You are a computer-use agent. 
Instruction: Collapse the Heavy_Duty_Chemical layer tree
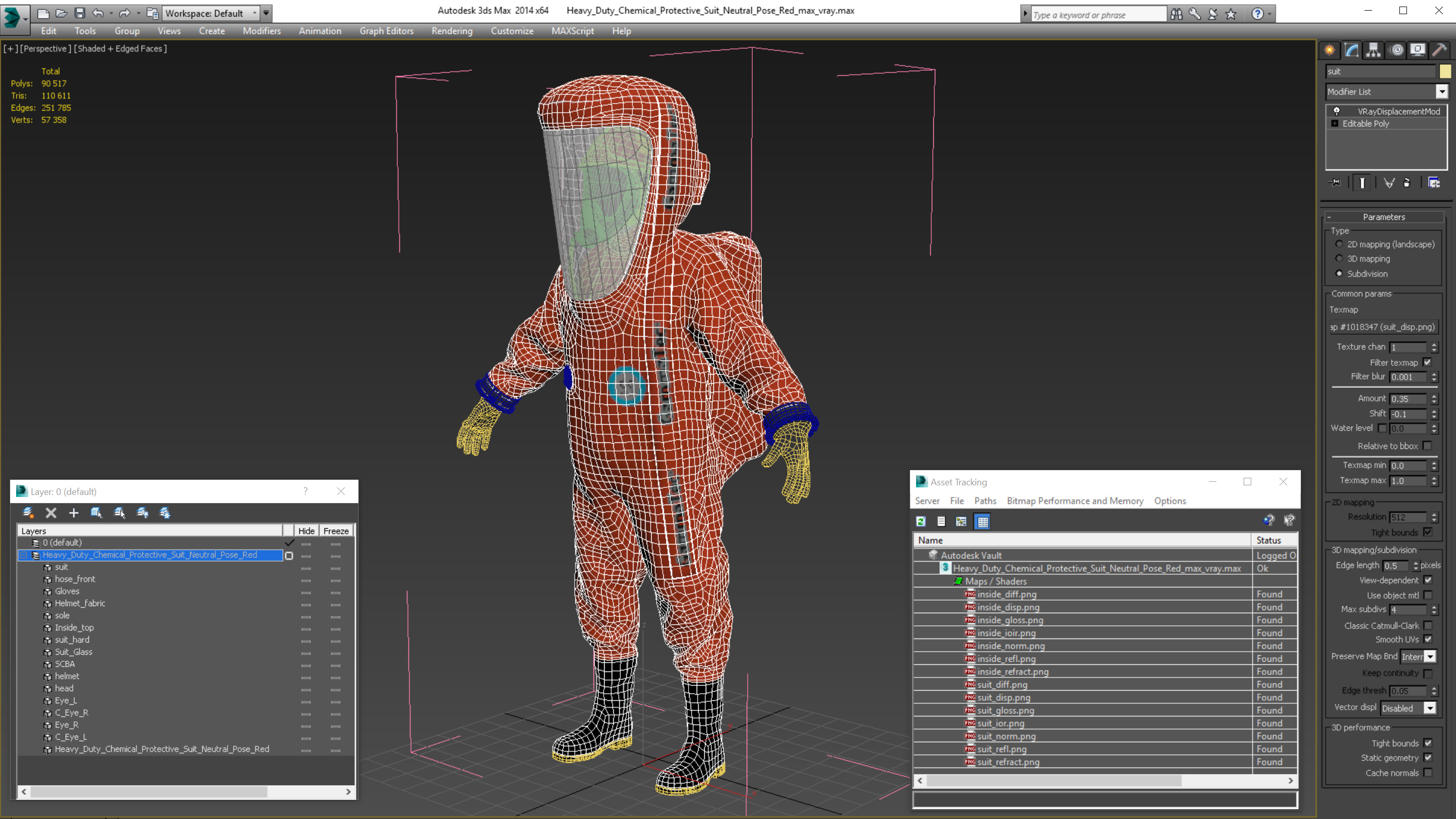(23, 555)
